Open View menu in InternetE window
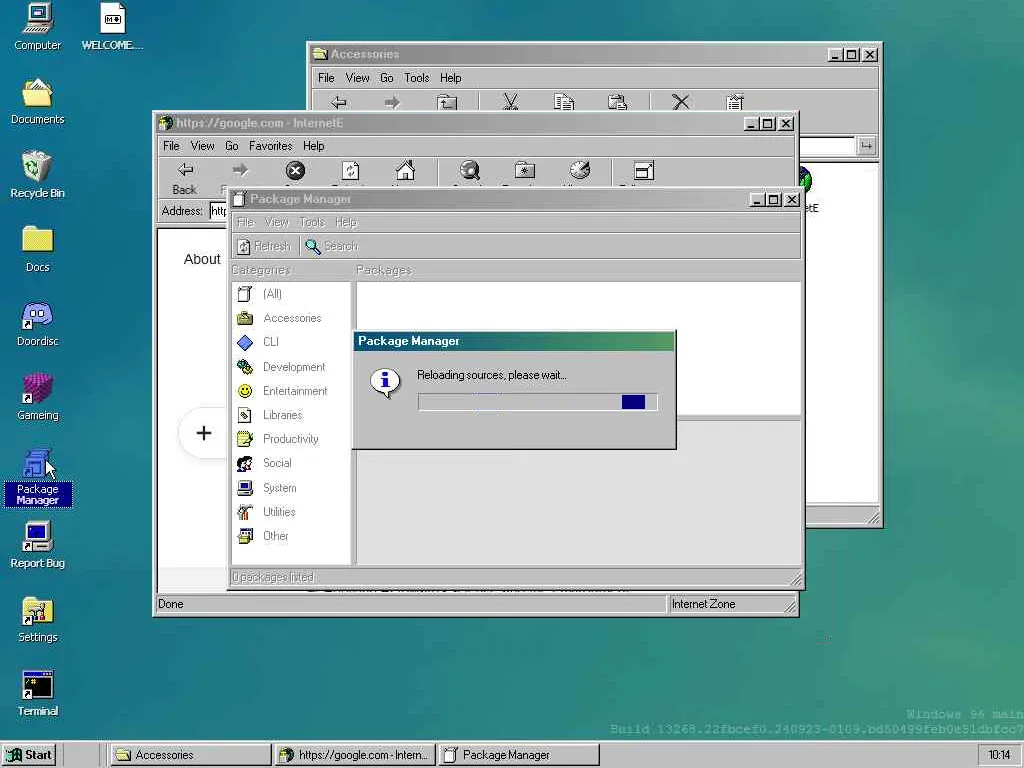 pos(202,146)
